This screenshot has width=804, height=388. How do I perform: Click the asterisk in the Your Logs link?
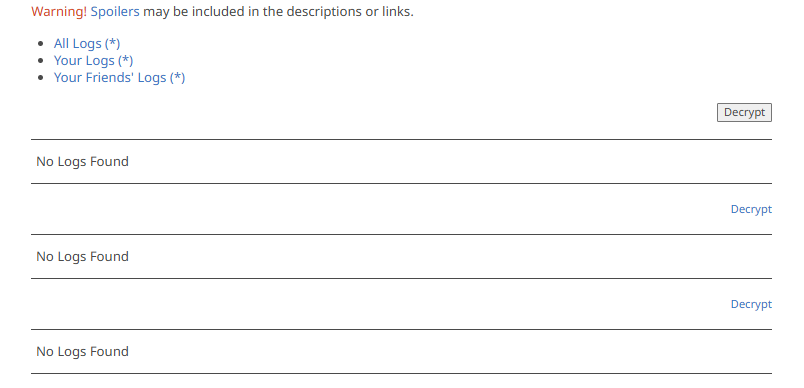coord(126,59)
